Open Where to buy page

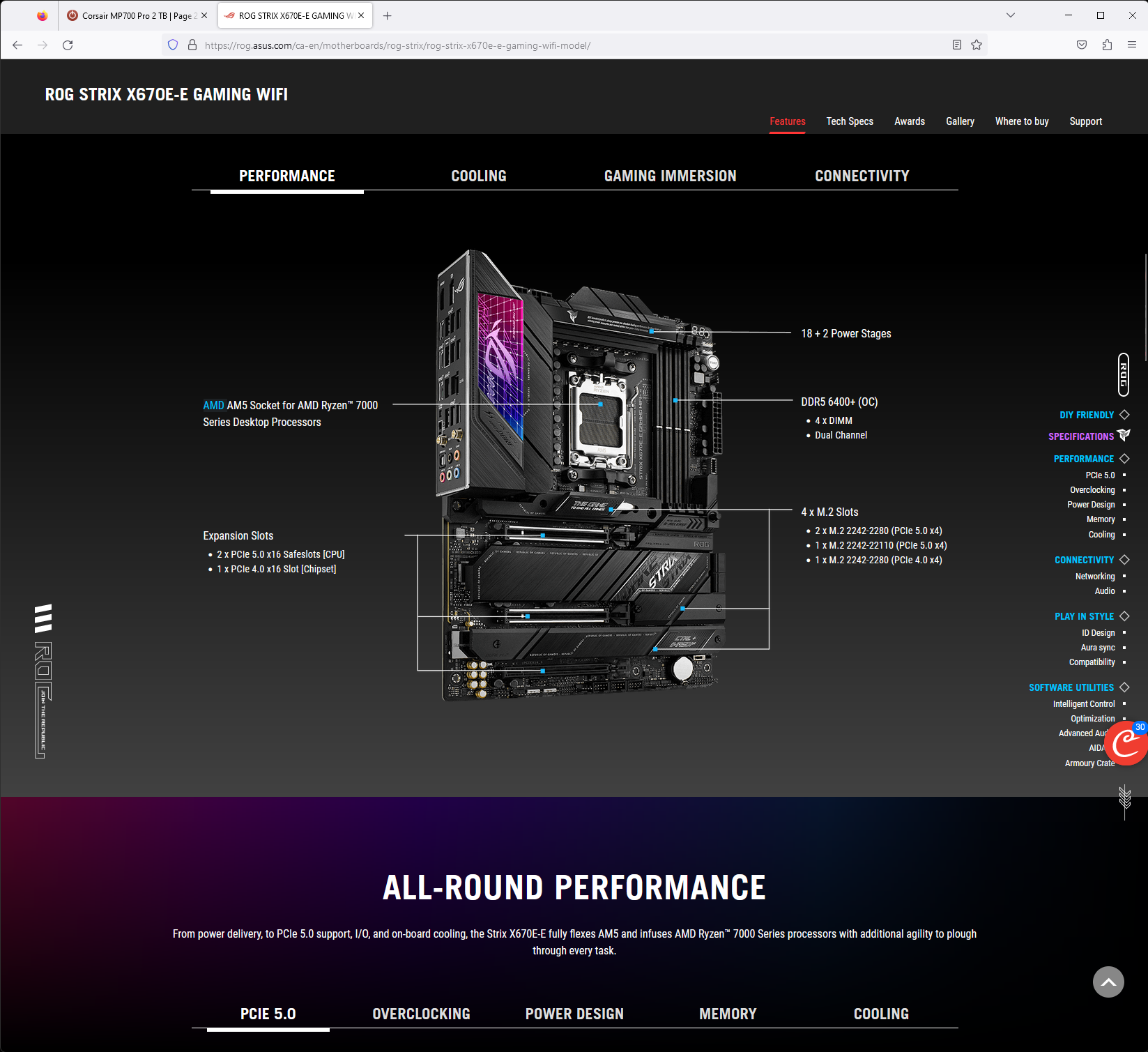tap(1022, 121)
